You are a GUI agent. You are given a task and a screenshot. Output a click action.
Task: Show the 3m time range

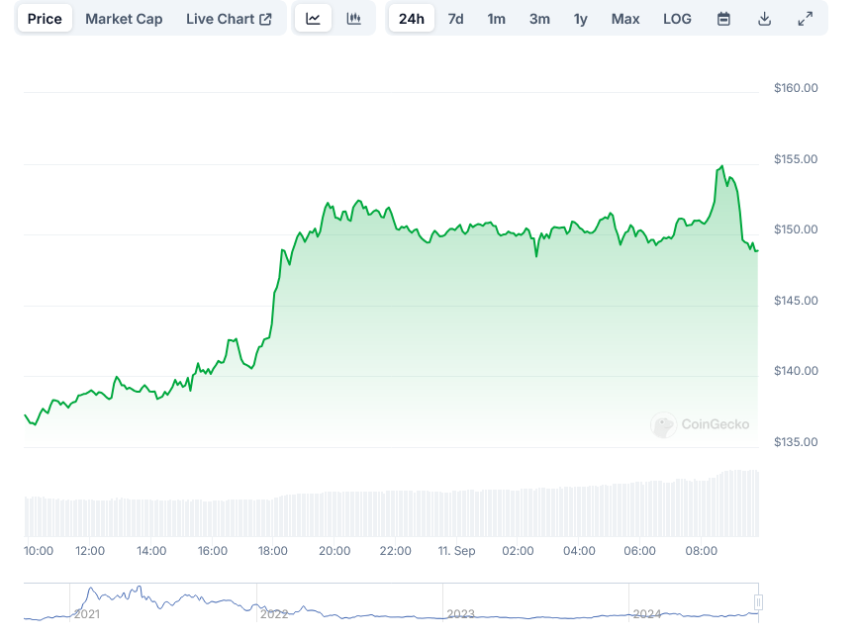(539, 19)
